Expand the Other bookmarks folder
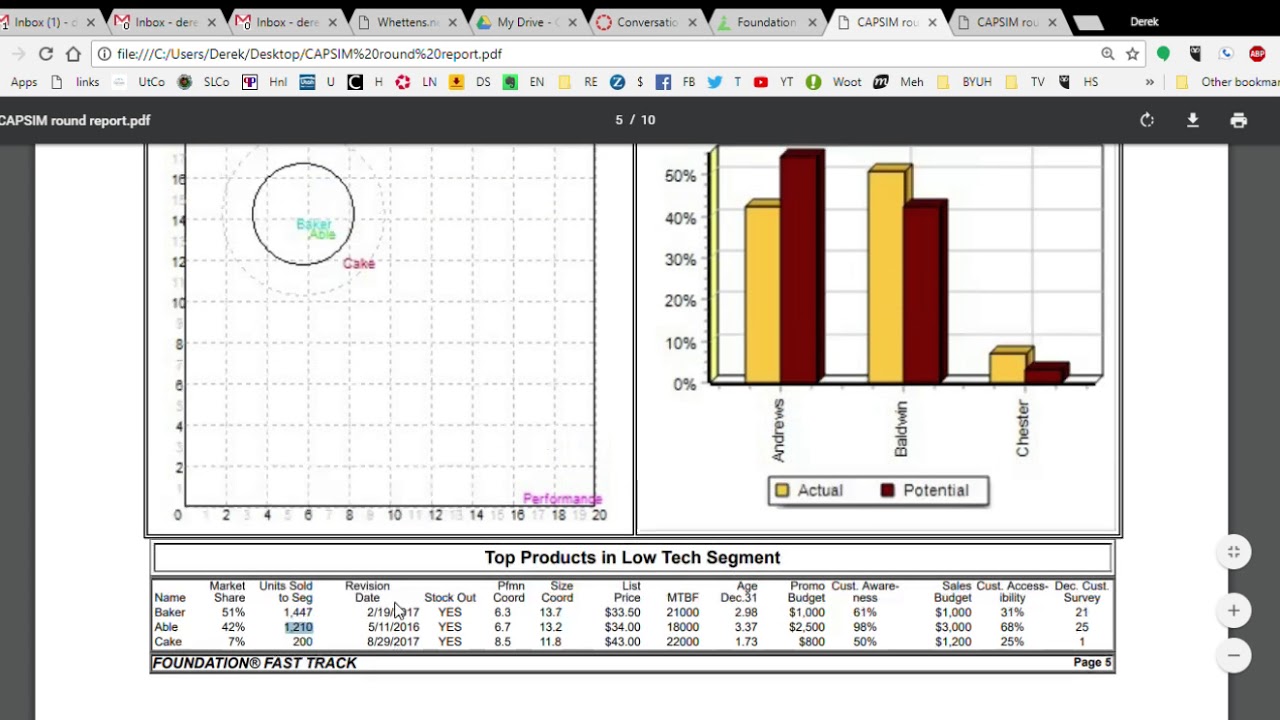This screenshot has width=1280, height=720. 1229,82
